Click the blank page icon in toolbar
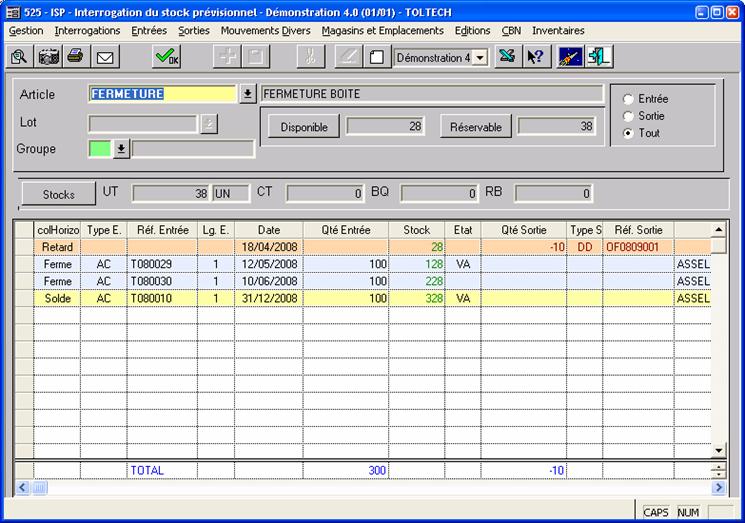Screen dimensions: 745x523 click(377, 57)
